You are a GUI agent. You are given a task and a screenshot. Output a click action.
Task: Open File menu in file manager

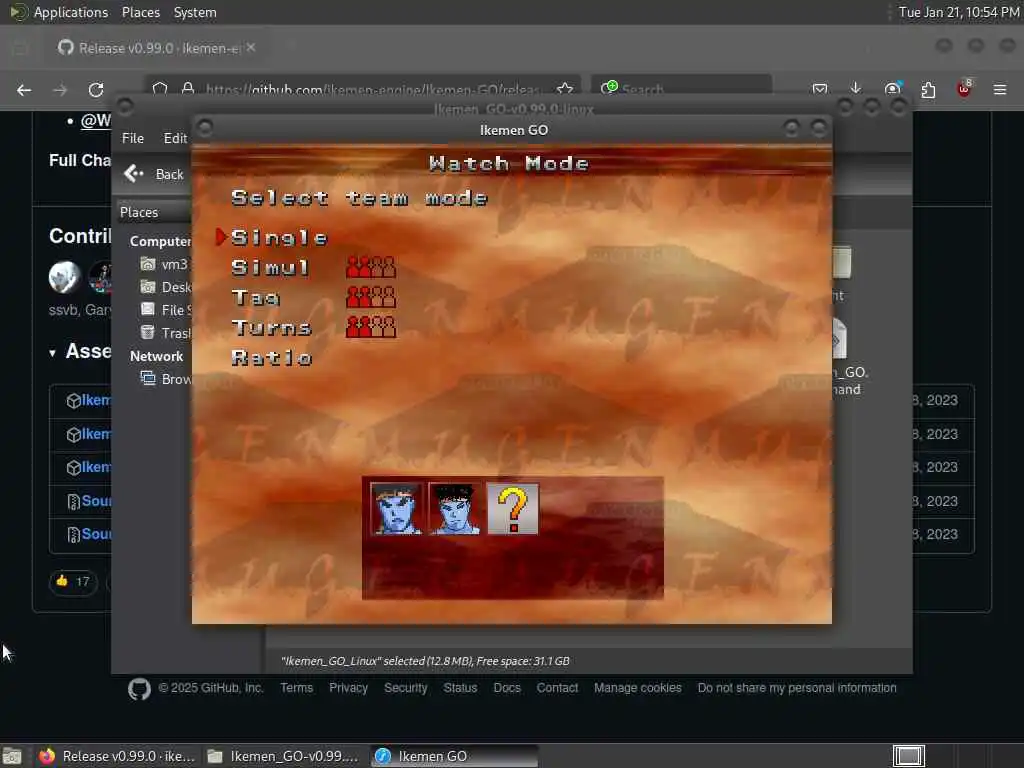click(x=133, y=138)
